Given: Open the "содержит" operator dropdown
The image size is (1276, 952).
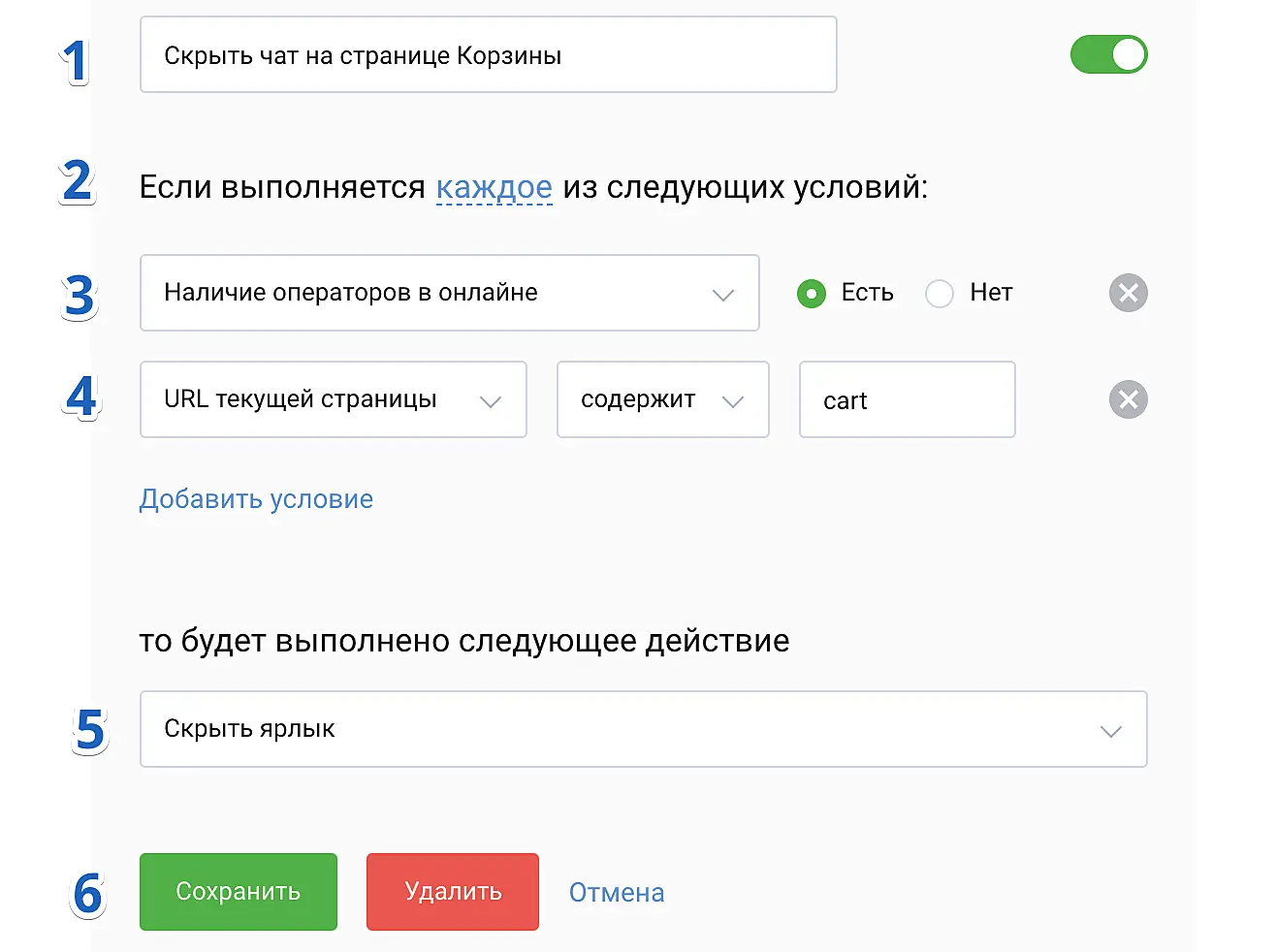Looking at the screenshot, I should (x=662, y=399).
